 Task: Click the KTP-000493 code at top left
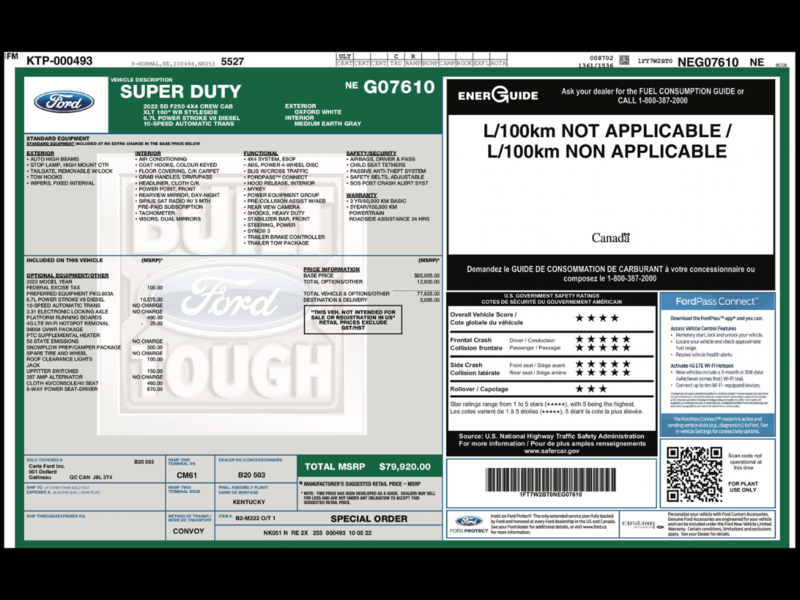click(x=59, y=61)
